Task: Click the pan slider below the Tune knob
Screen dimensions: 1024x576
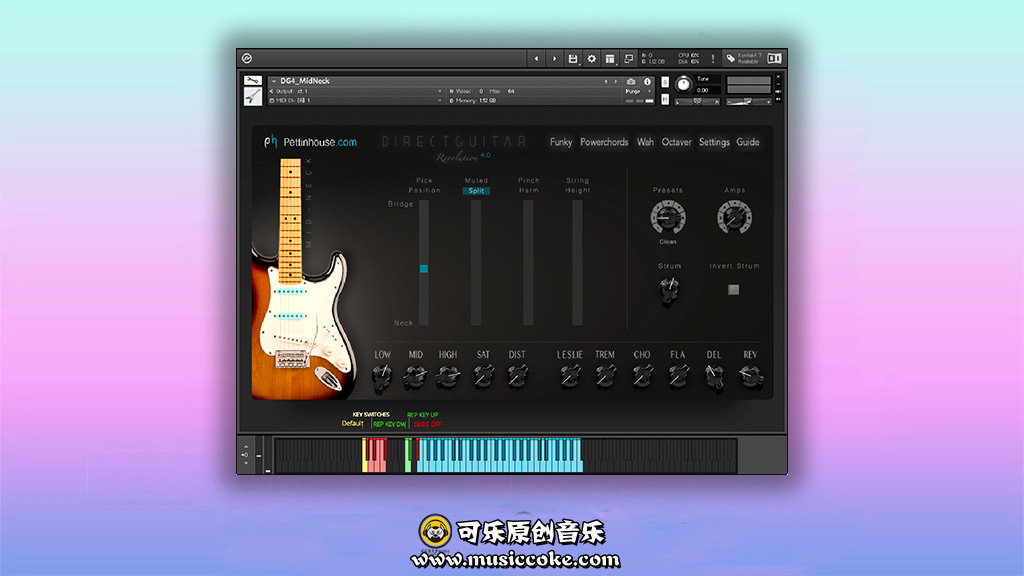Action: [x=697, y=102]
